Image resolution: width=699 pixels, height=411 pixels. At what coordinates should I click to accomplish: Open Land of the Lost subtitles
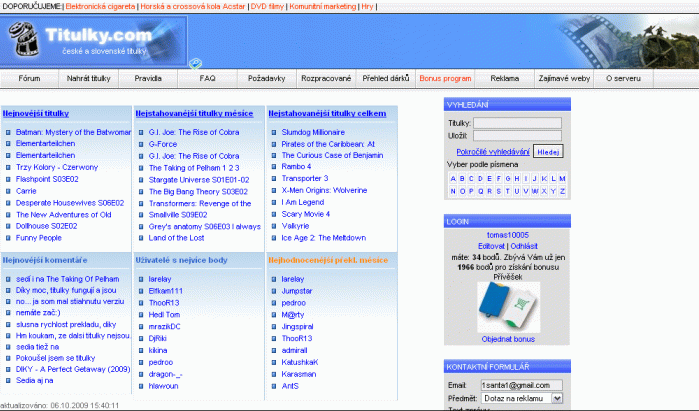pos(176,238)
